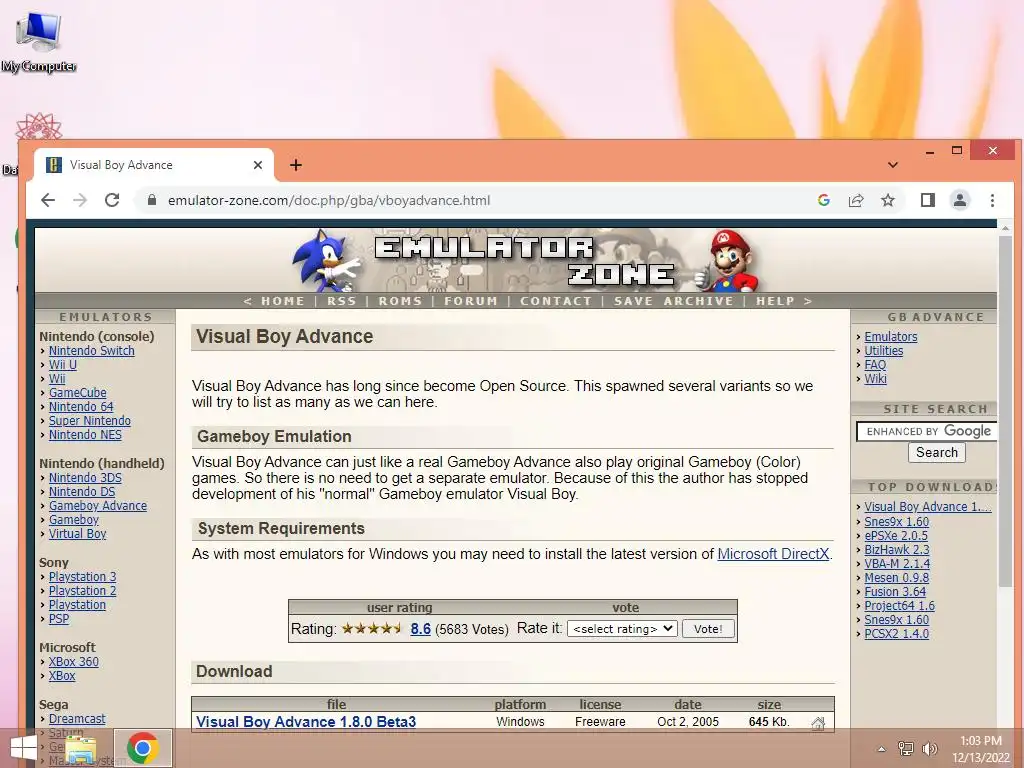This screenshot has width=1024, height=768.
Task: Click the 8.6 rating link
Action: pyautogui.click(x=421, y=629)
